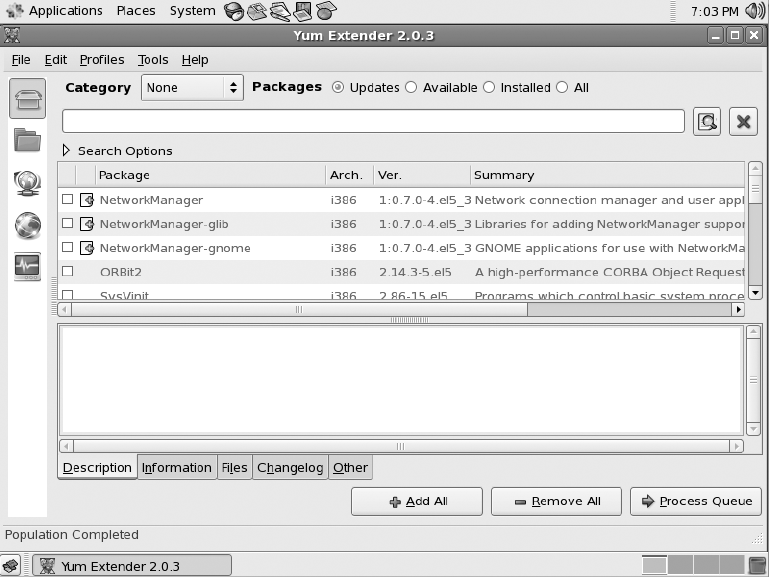Check the NetworkManager package checkbox
This screenshot has height=577, width=769.
(x=68, y=199)
